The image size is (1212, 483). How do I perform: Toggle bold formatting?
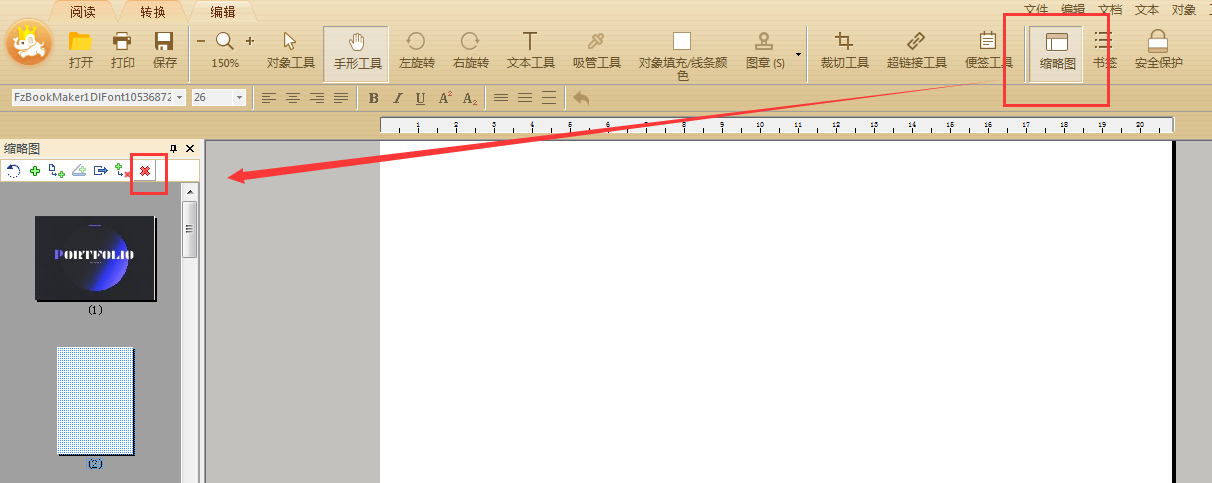pyautogui.click(x=374, y=98)
